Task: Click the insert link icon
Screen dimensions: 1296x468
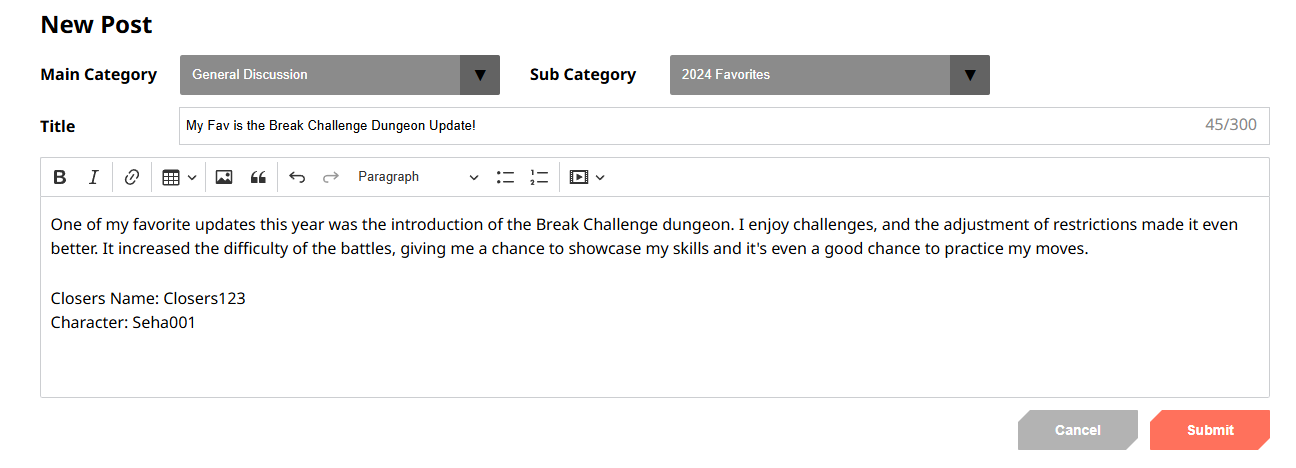Action: (x=132, y=177)
